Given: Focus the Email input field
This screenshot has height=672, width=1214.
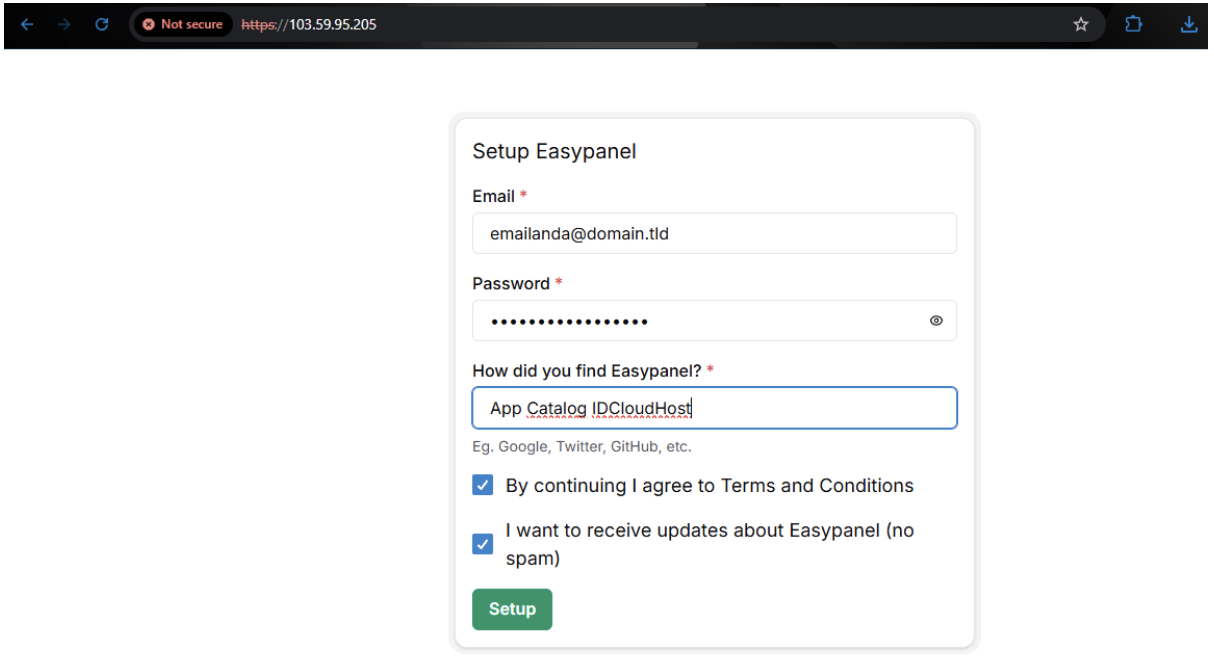Looking at the screenshot, I should [x=714, y=233].
